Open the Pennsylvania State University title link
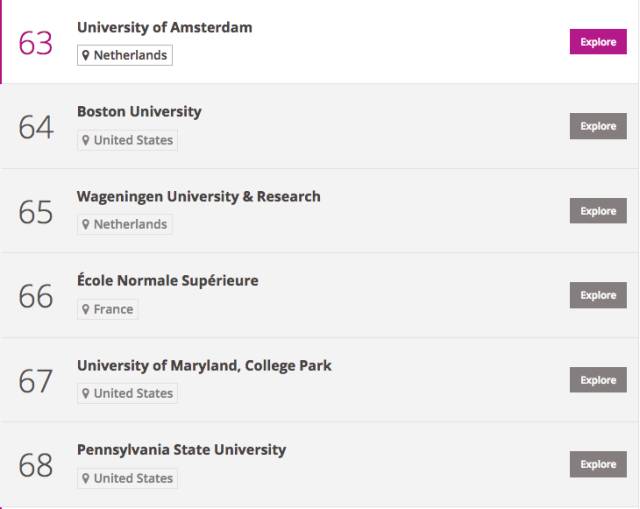 tap(182, 450)
